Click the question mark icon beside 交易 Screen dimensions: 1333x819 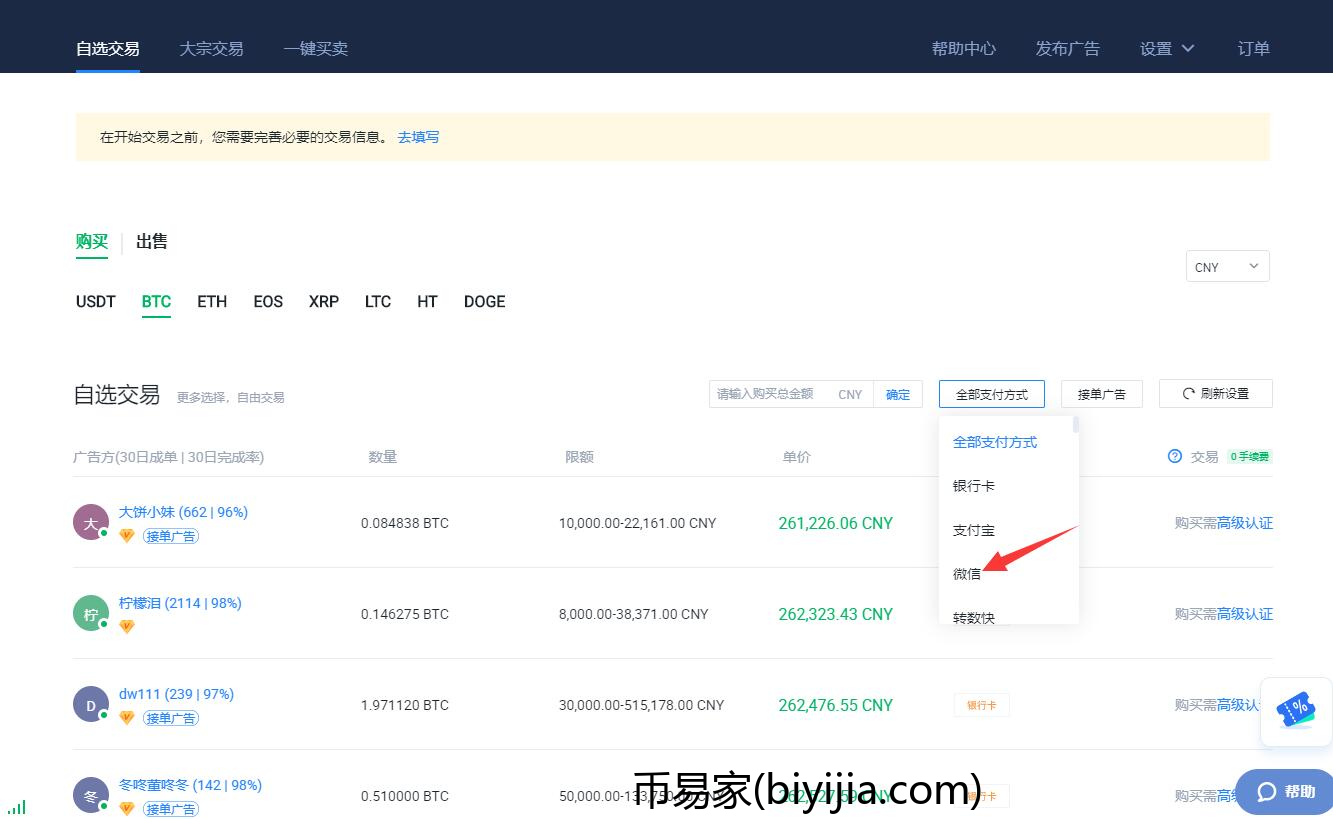tap(1175, 456)
